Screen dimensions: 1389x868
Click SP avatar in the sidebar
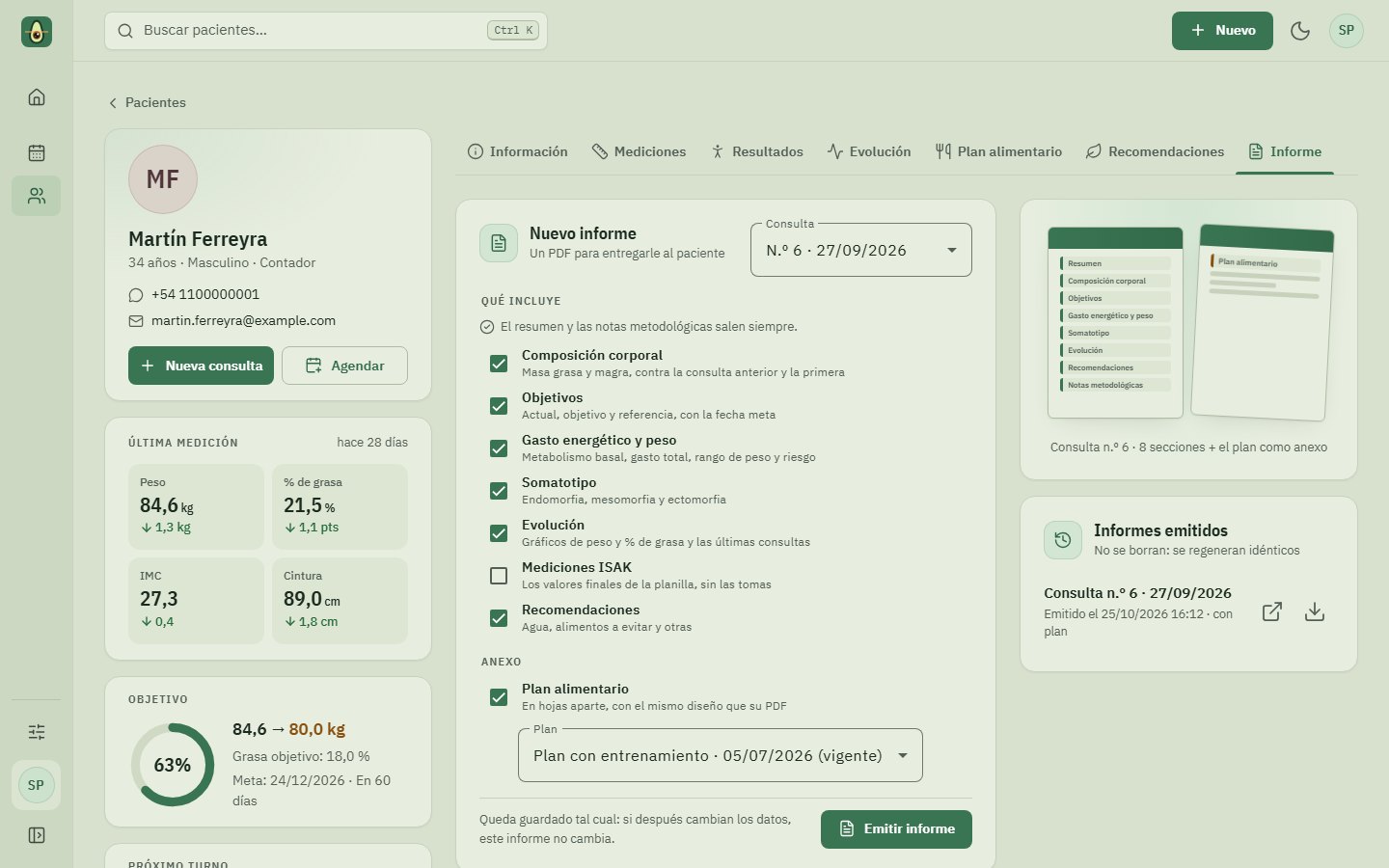pos(37,785)
